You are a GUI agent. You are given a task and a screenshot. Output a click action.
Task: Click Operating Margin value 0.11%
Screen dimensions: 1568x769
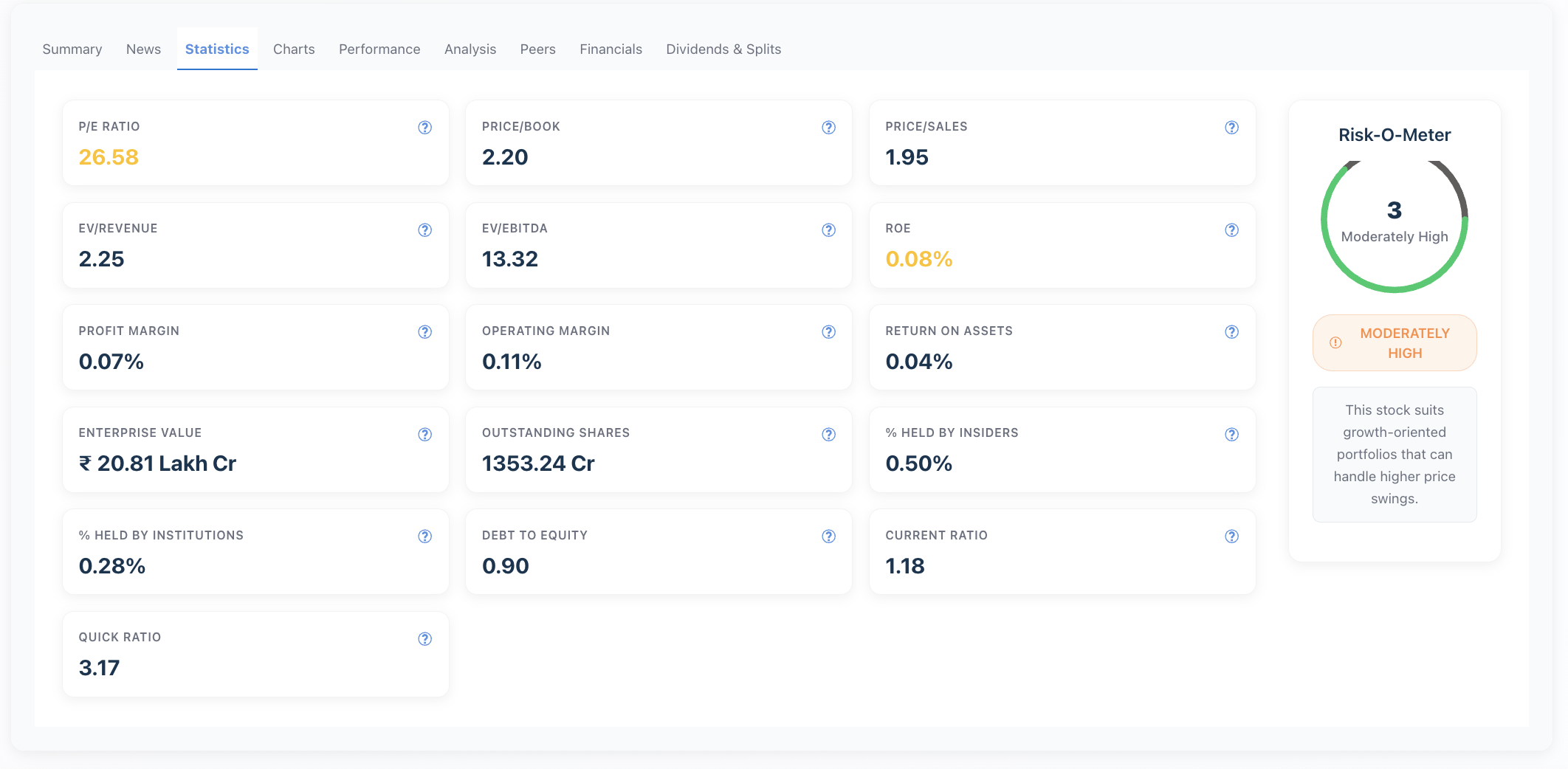[x=512, y=362]
